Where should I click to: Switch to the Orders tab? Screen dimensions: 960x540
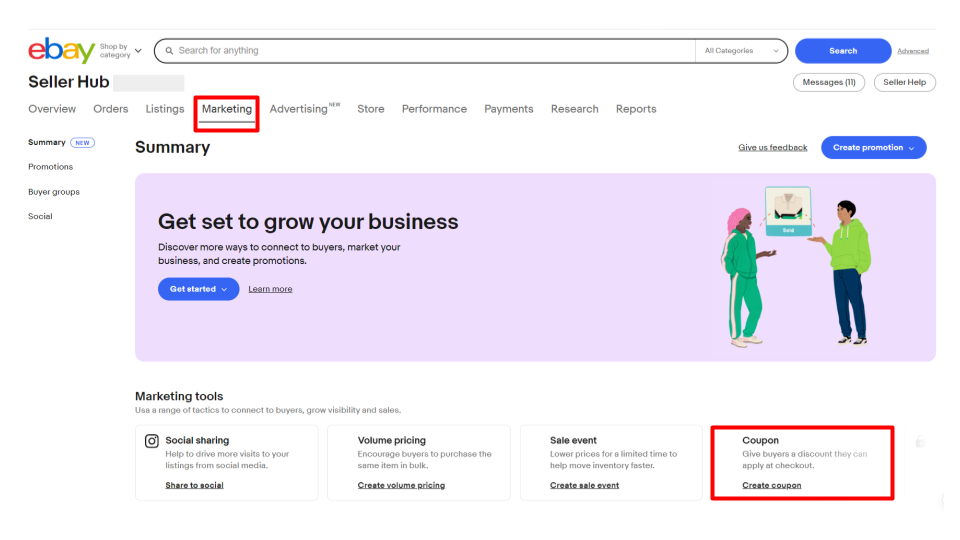coord(111,109)
